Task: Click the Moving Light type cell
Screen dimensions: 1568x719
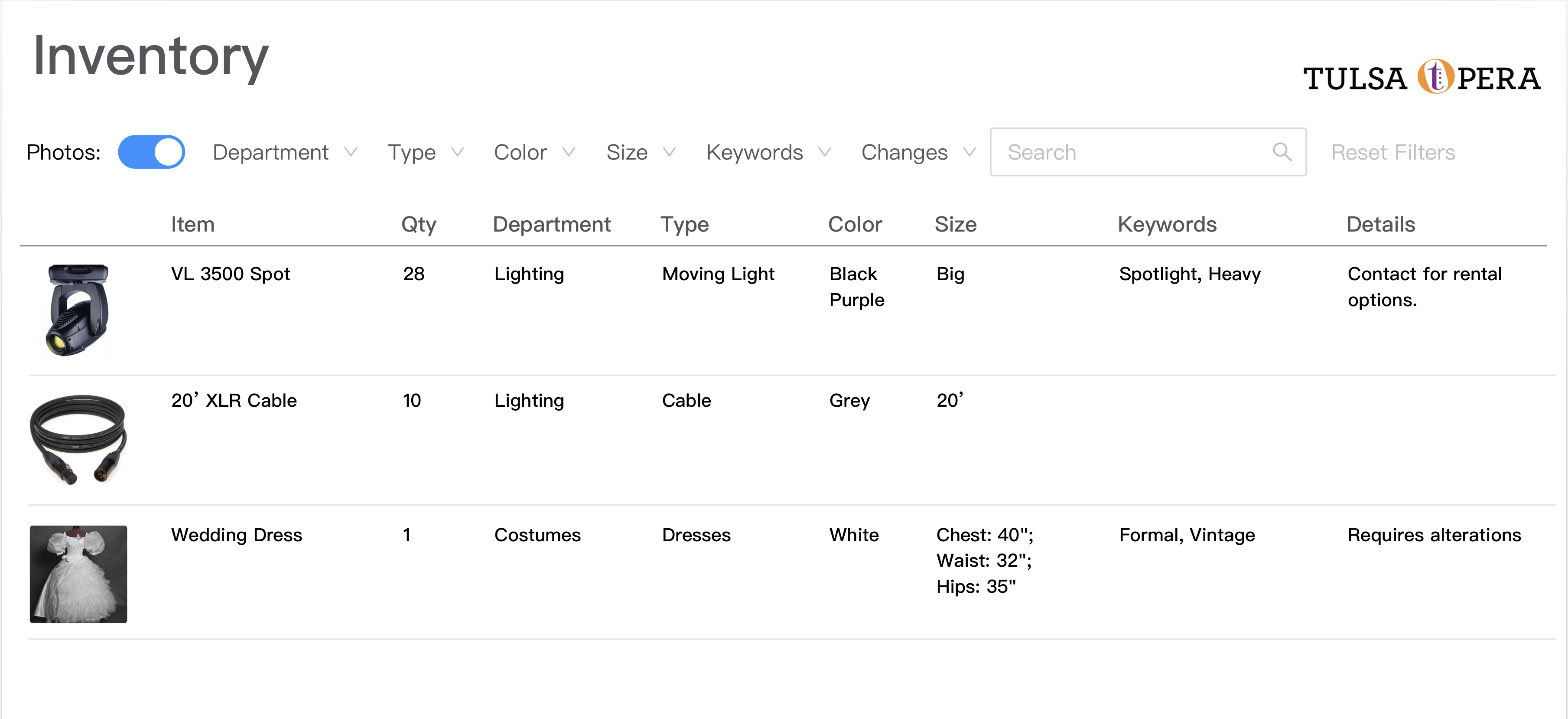Action: coord(718,274)
